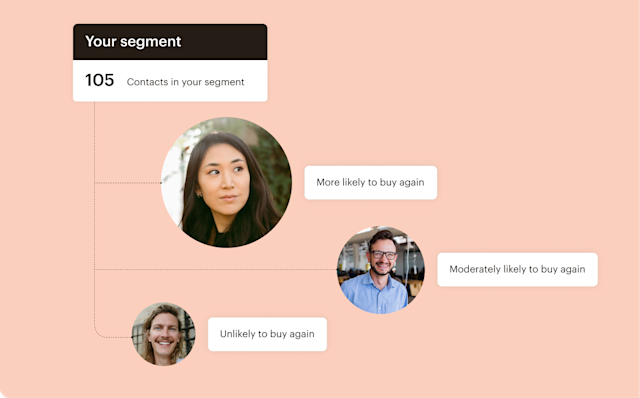Open the bespectacled man's portrait
The height and width of the screenshot is (398, 640).
click(380, 270)
